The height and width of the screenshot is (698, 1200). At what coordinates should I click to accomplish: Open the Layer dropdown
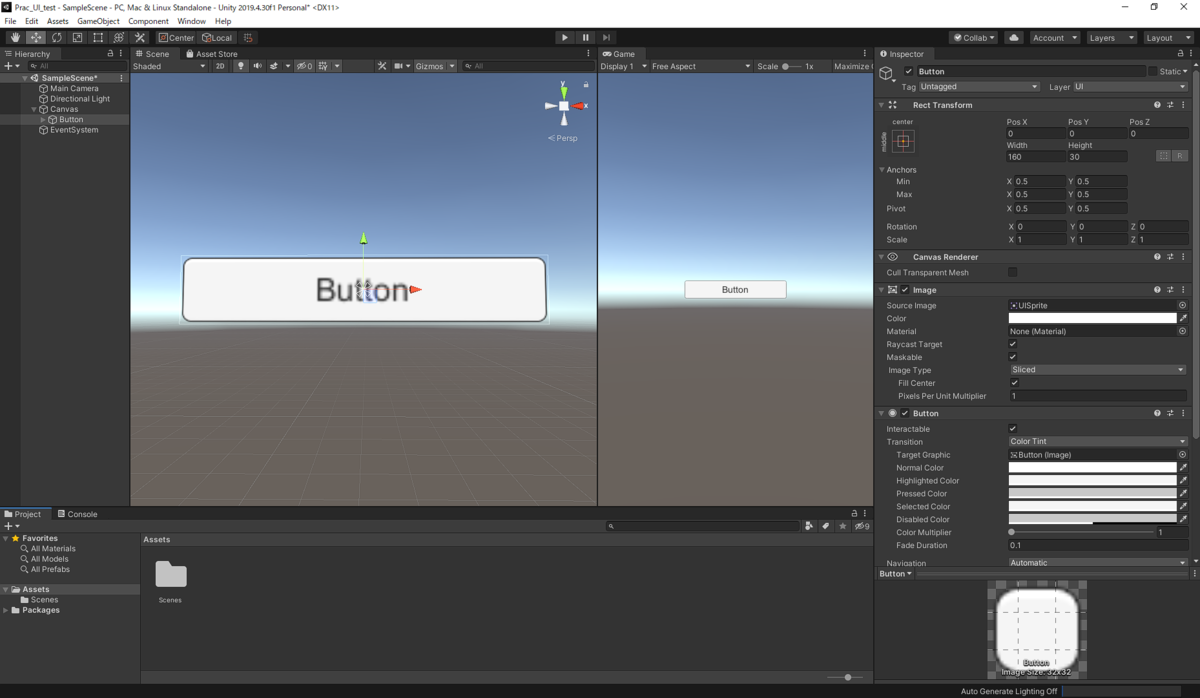(x=1130, y=87)
